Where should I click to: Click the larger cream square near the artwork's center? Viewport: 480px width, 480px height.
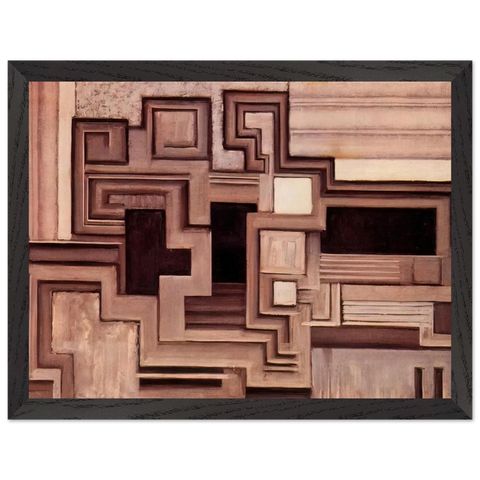[293, 195]
